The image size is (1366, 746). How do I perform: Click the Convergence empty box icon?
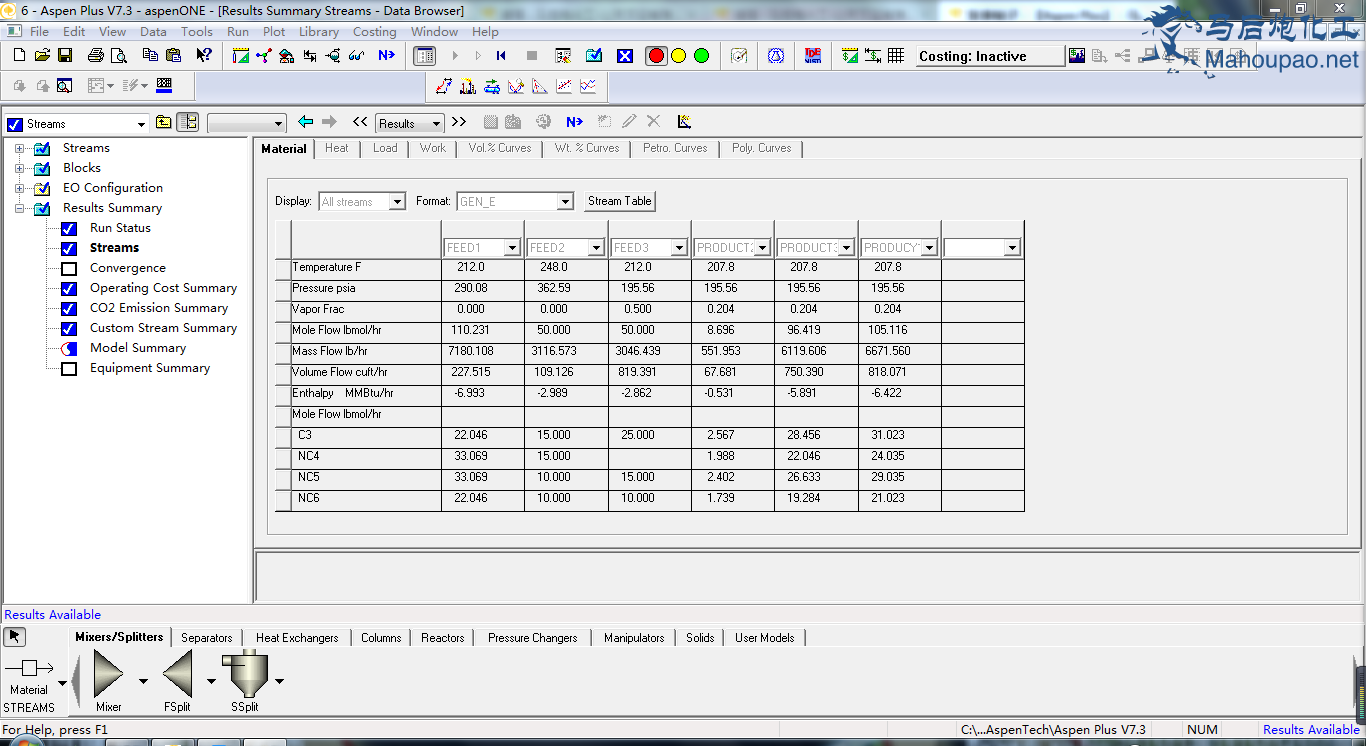pos(69,268)
